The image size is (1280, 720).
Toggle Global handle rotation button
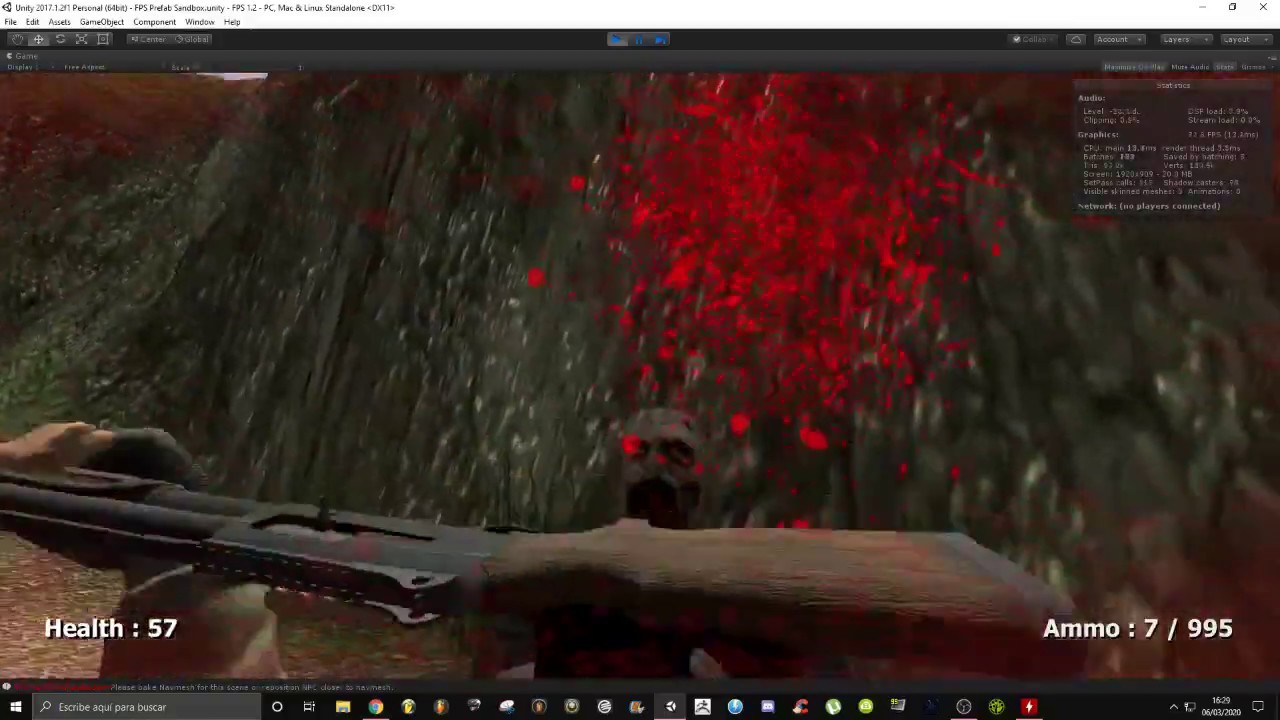(191, 39)
